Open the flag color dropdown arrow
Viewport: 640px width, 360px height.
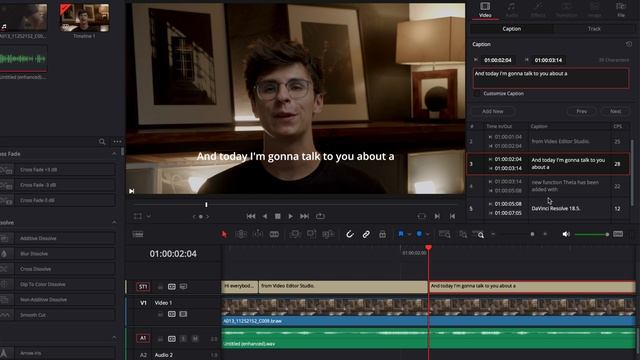(x=409, y=235)
